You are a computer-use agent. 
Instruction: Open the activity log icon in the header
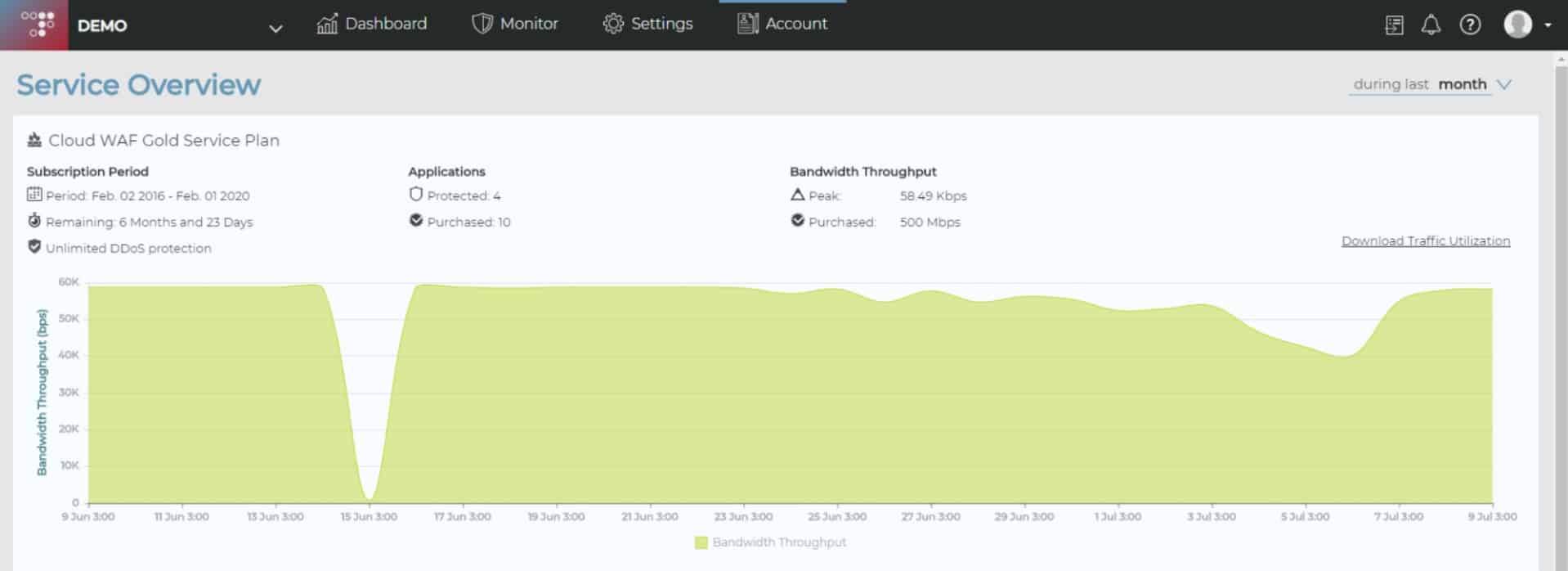point(1395,25)
